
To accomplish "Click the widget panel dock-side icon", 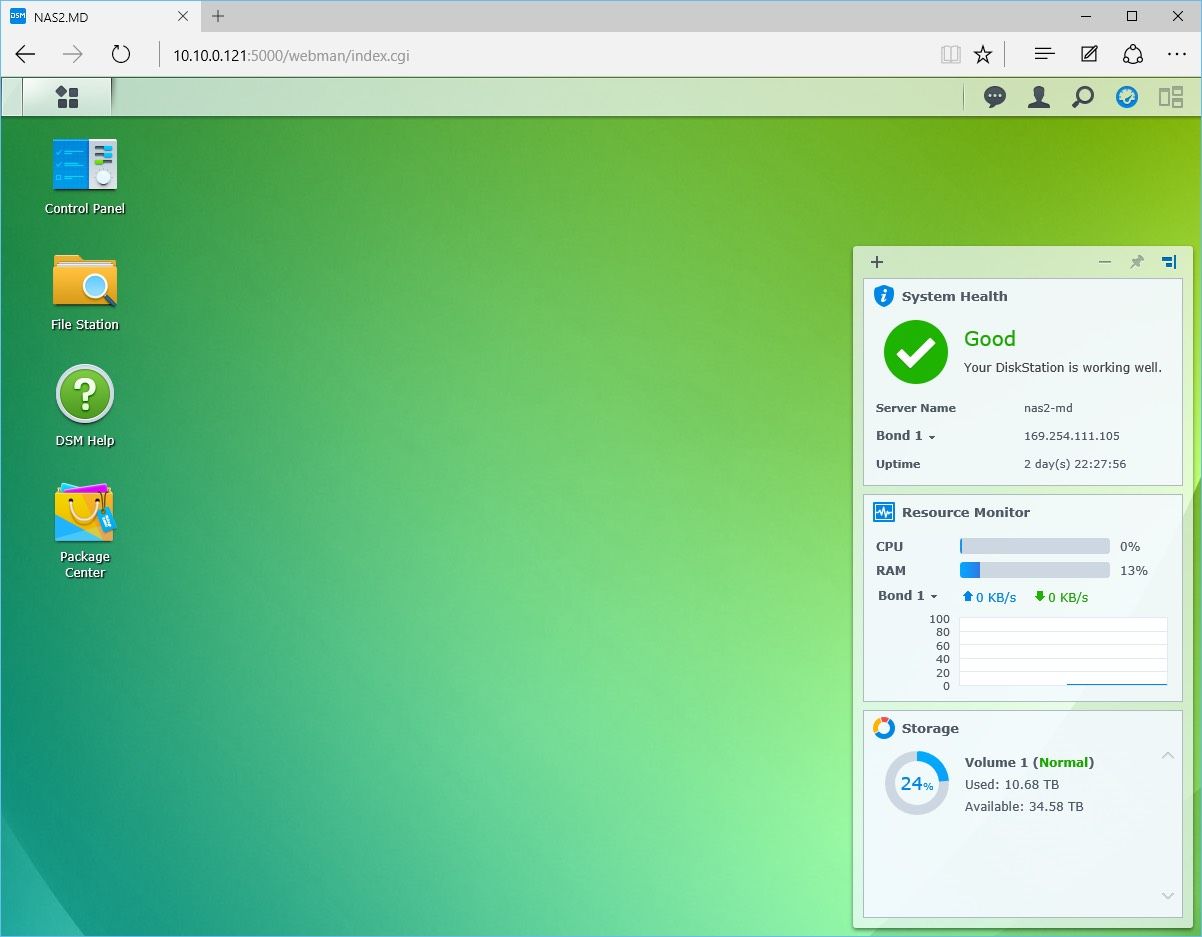I will coord(1169,262).
